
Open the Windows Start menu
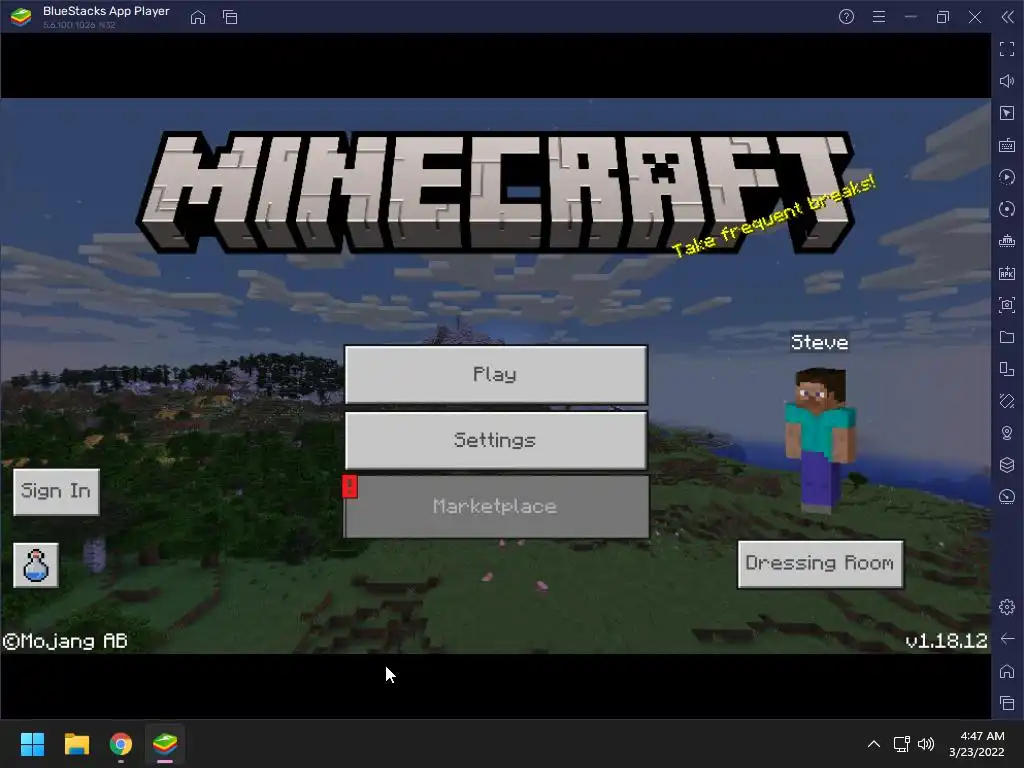pyautogui.click(x=32, y=744)
